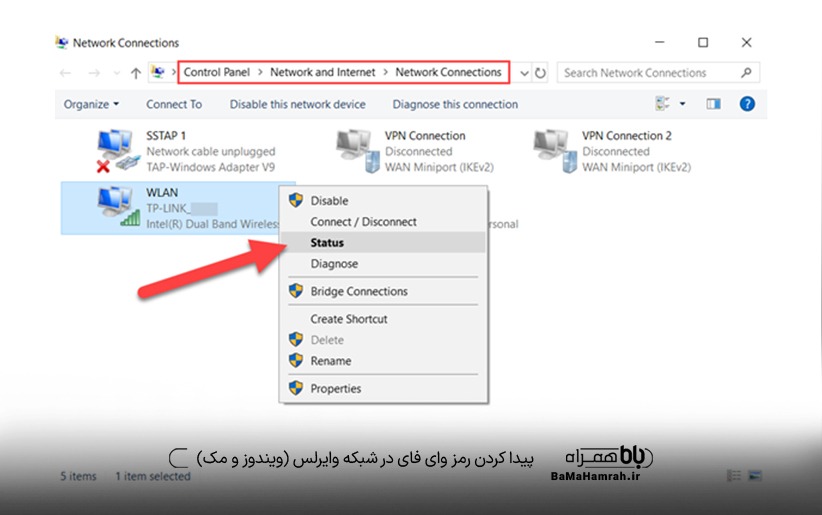
Task: Click the SSTAP 1 connection name
Action: click(x=166, y=136)
